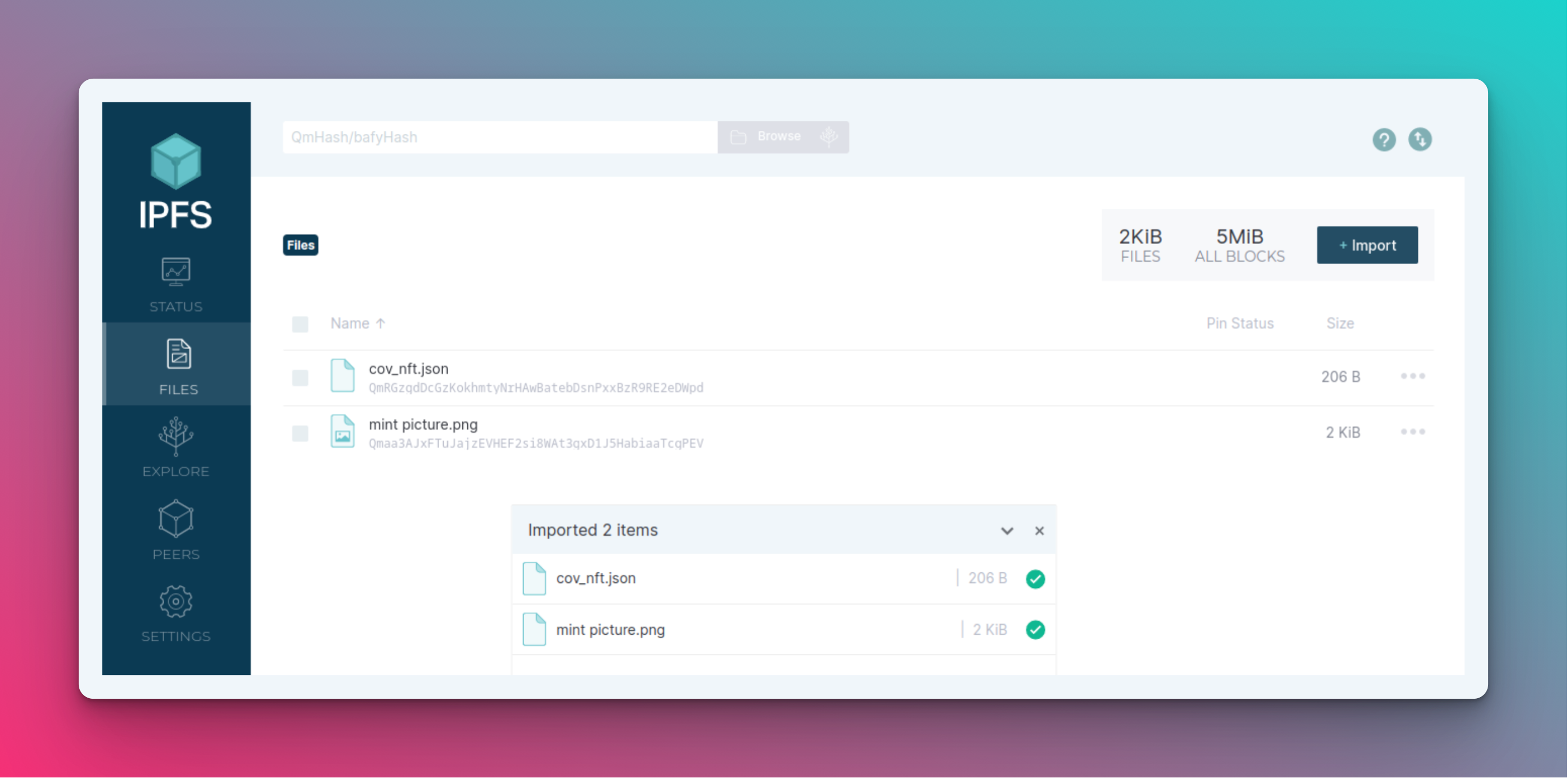1568x778 pixels.
Task: Click the up-down arrows icon beside help
Action: (1420, 139)
